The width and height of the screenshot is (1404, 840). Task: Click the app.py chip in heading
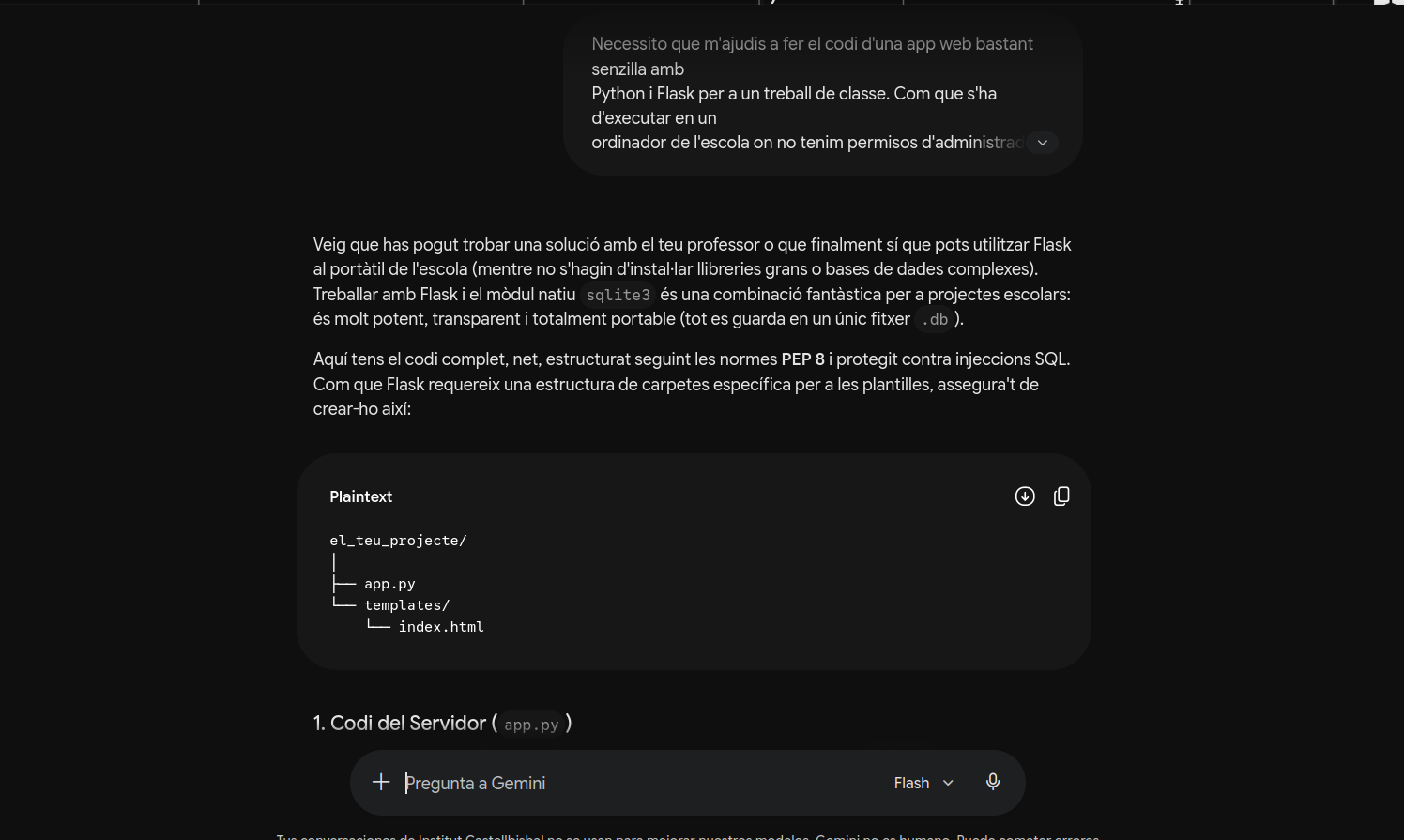(531, 725)
